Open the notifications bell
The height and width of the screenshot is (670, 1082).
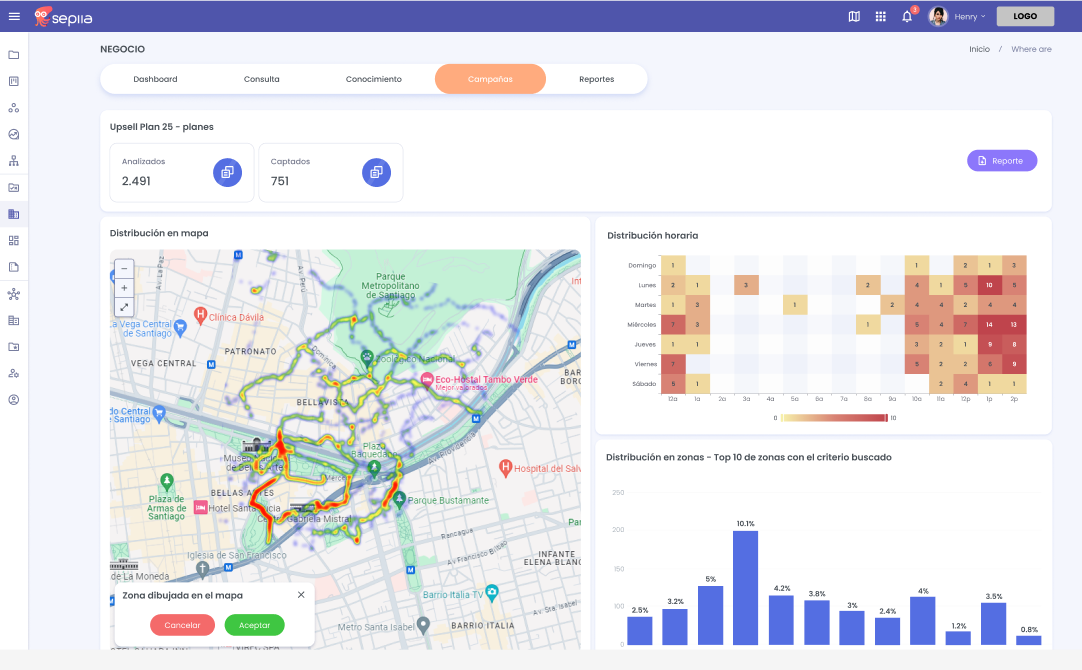(x=907, y=16)
